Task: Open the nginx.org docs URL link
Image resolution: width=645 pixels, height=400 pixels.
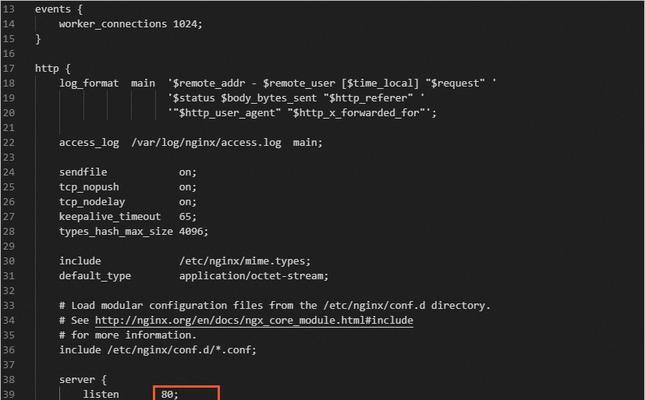Action: click(254, 321)
